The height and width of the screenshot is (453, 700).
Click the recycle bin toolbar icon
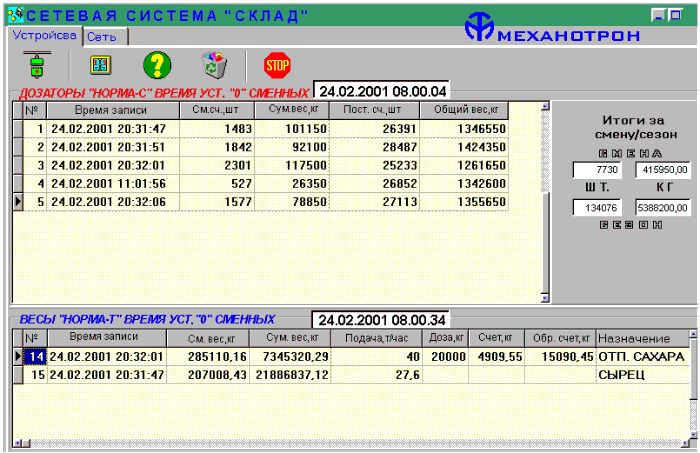(214, 65)
